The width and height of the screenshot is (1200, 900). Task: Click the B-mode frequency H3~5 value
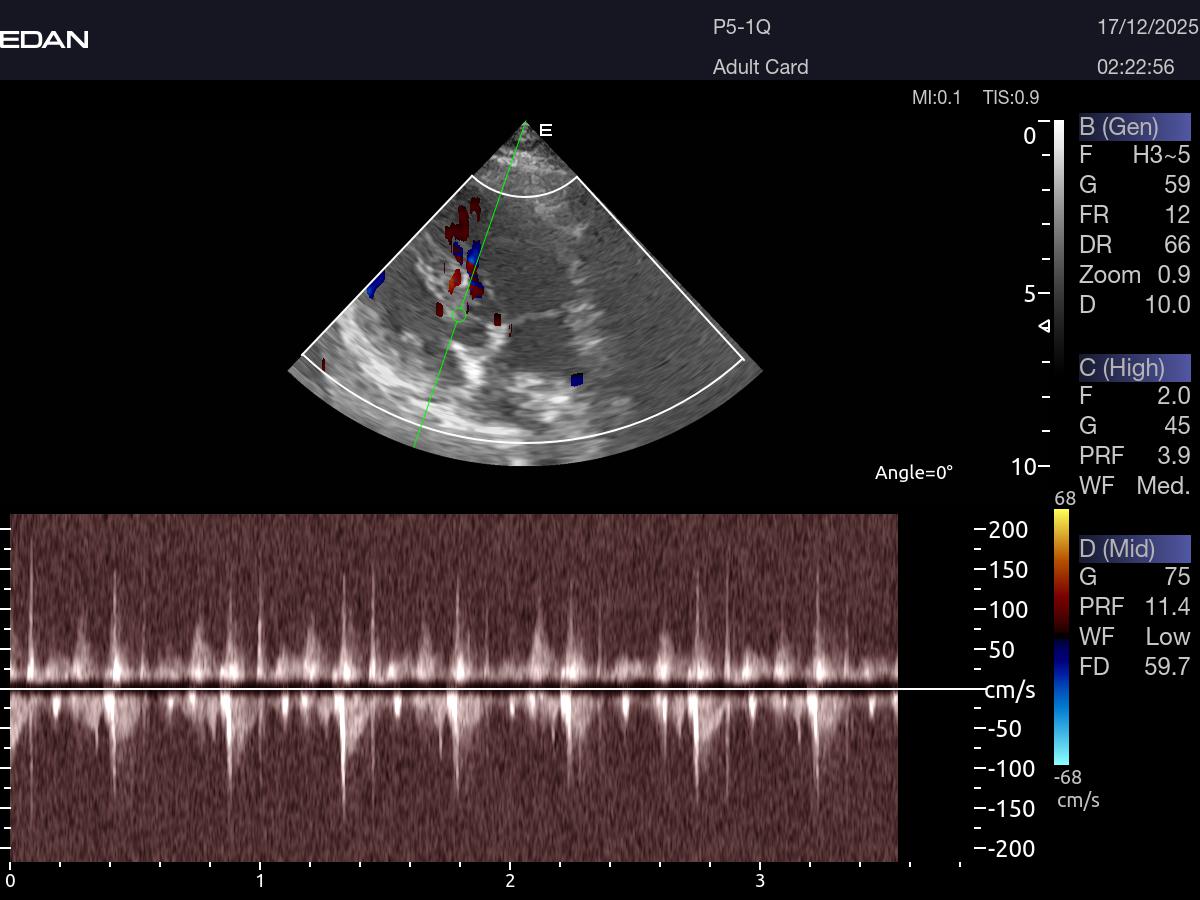tap(1161, 155)
